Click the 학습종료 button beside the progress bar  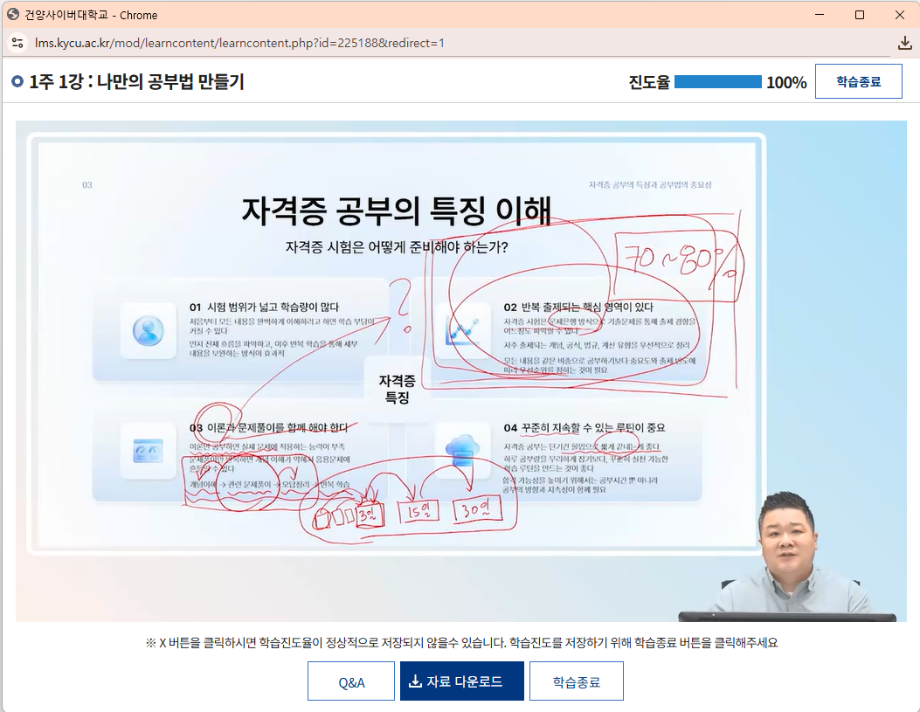coord(858,82)
